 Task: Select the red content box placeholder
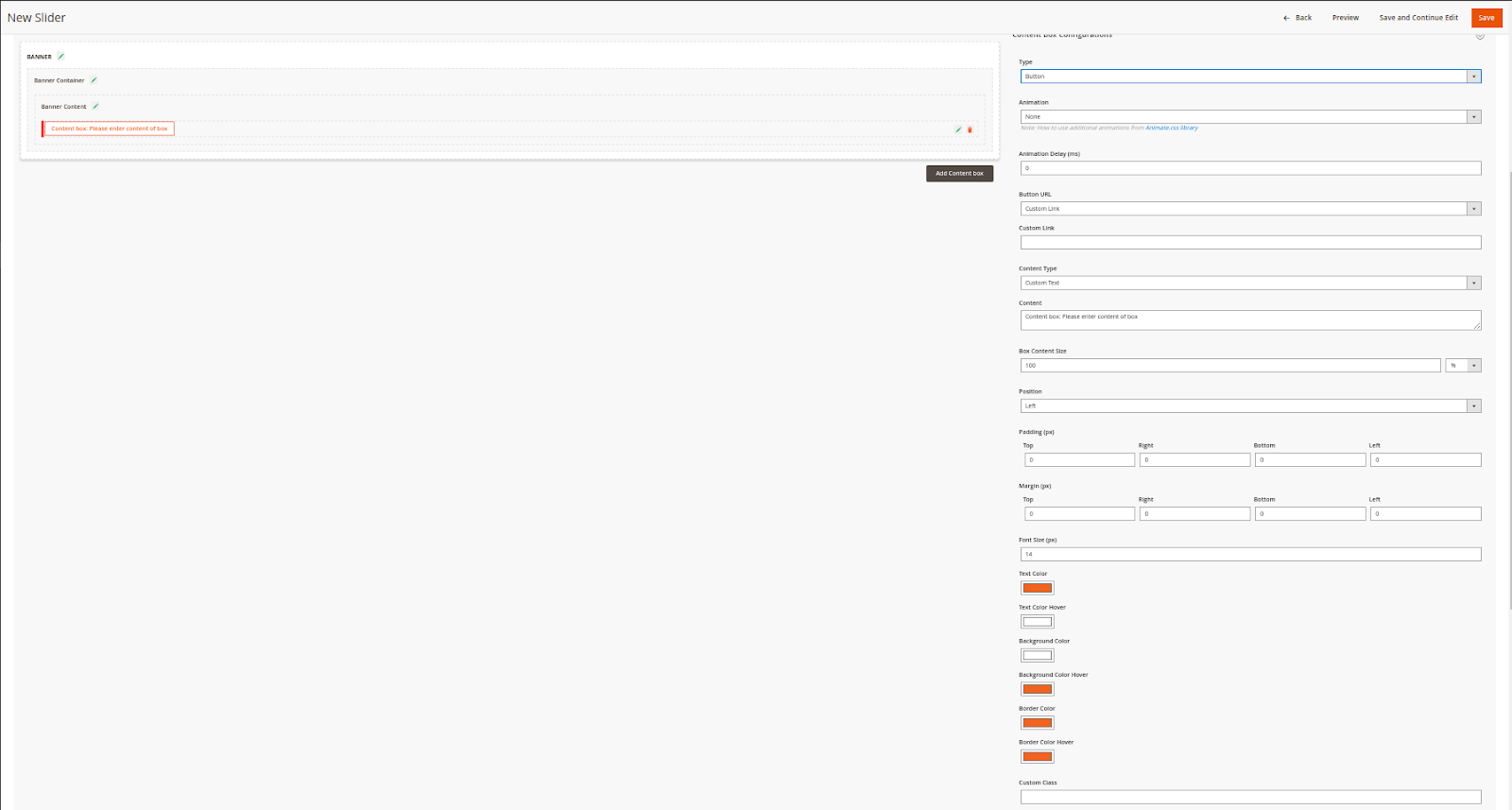click(109, 129)
